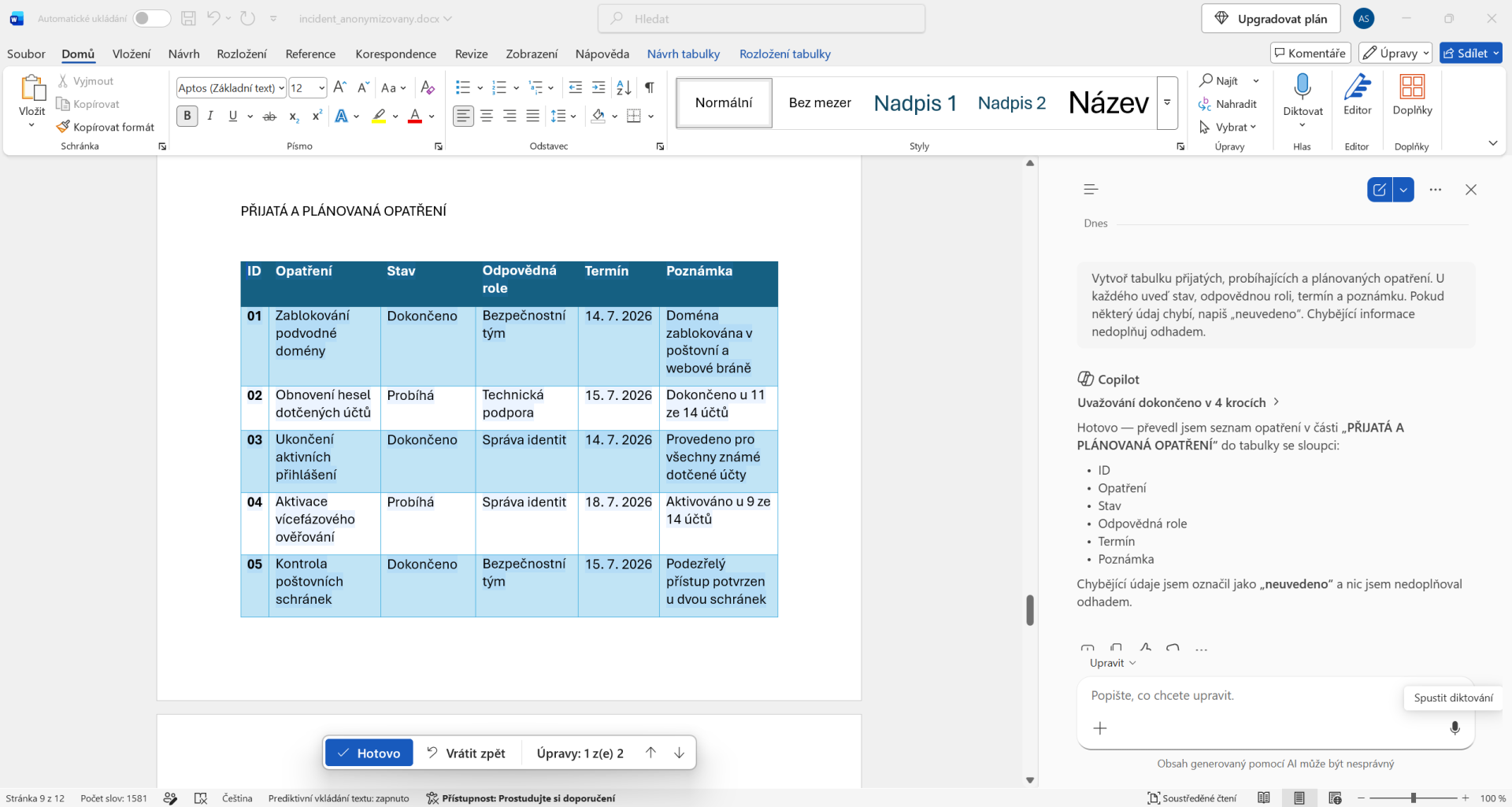Switch to print layout view
Screen dimensions: 1512x807
click(1299, 798)
